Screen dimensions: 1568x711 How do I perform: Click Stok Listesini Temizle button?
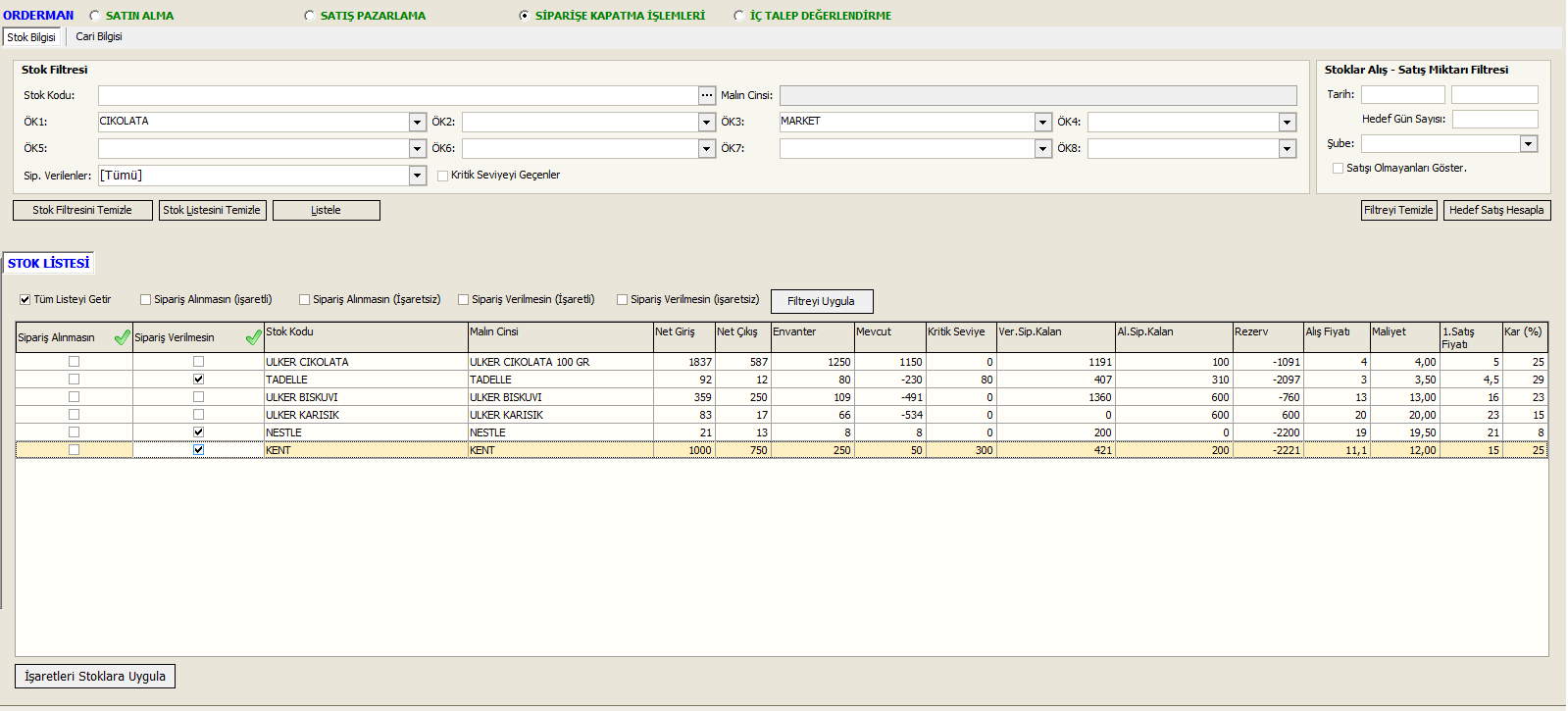pyautogui.click(x=213, y=210)
